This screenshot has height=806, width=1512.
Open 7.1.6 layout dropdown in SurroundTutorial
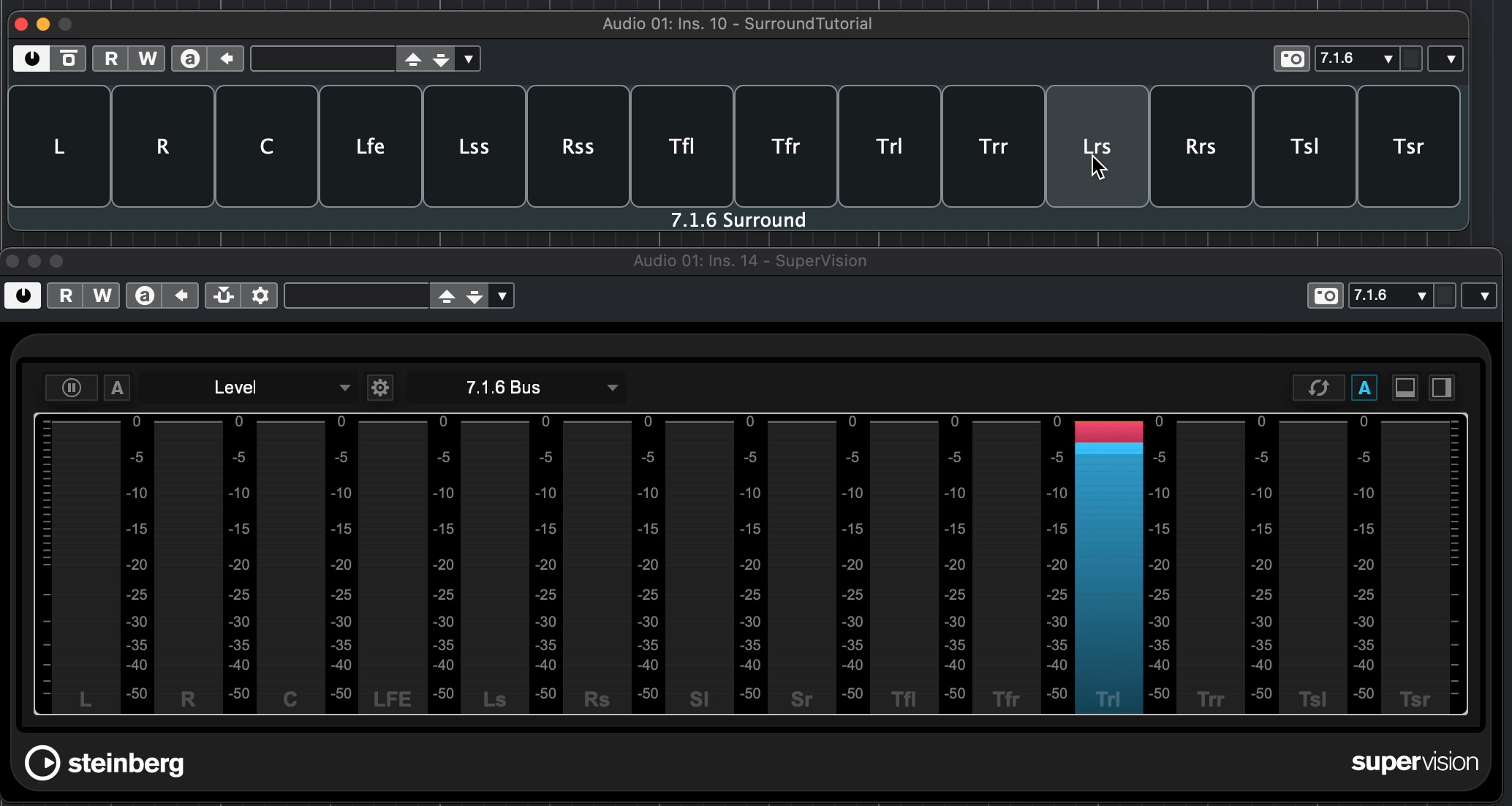[1357, 59]
